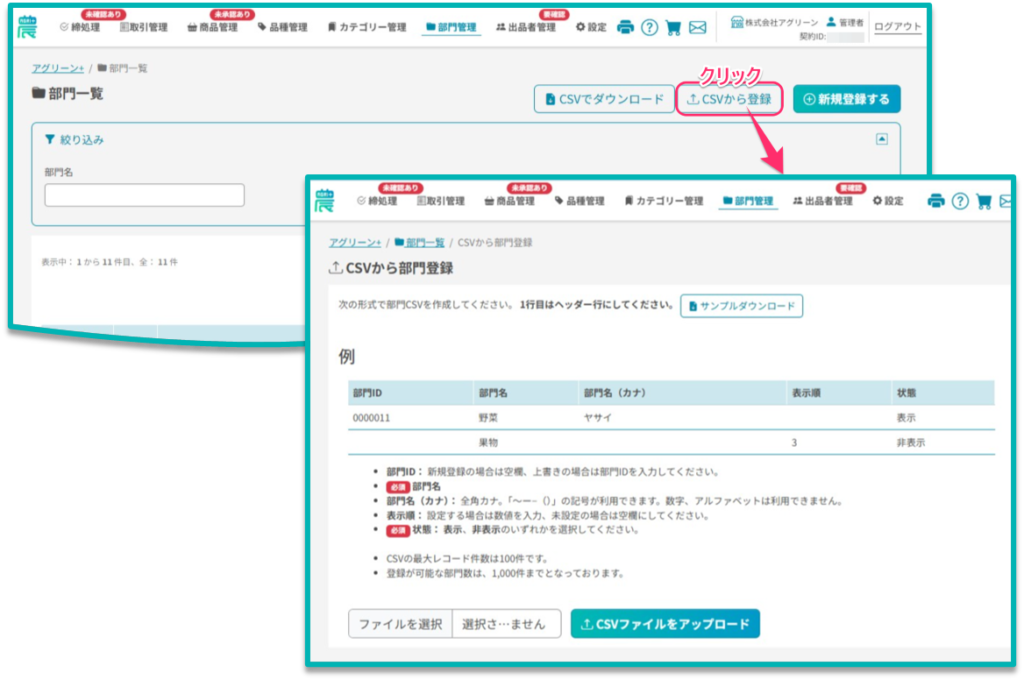Click the app logo on the 部門一覧 page
The image size is (1024, 680).
[27, 27]
